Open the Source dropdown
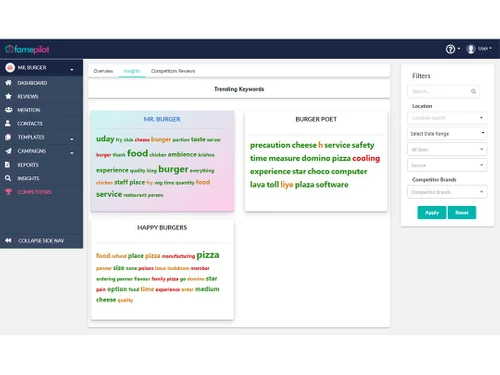Image resolution: width=500 pixels, height=375 pixels. (x=447, y=165)
